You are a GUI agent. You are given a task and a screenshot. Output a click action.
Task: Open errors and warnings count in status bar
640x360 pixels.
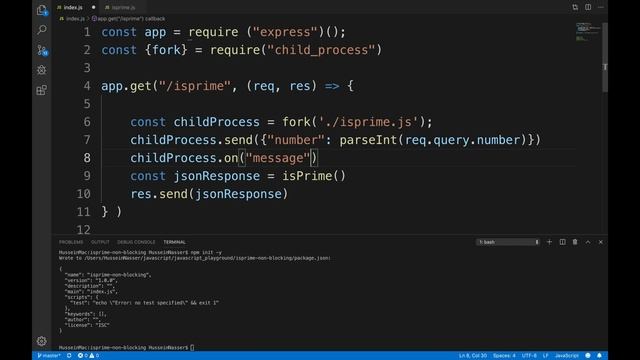pyautogui.click(x=88, y=356)
